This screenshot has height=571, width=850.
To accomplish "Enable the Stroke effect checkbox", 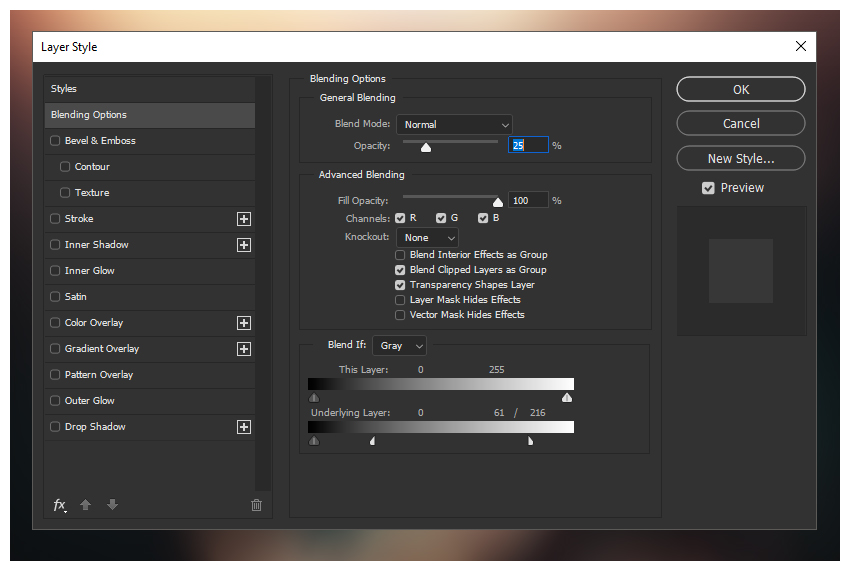I will [55, 219].
